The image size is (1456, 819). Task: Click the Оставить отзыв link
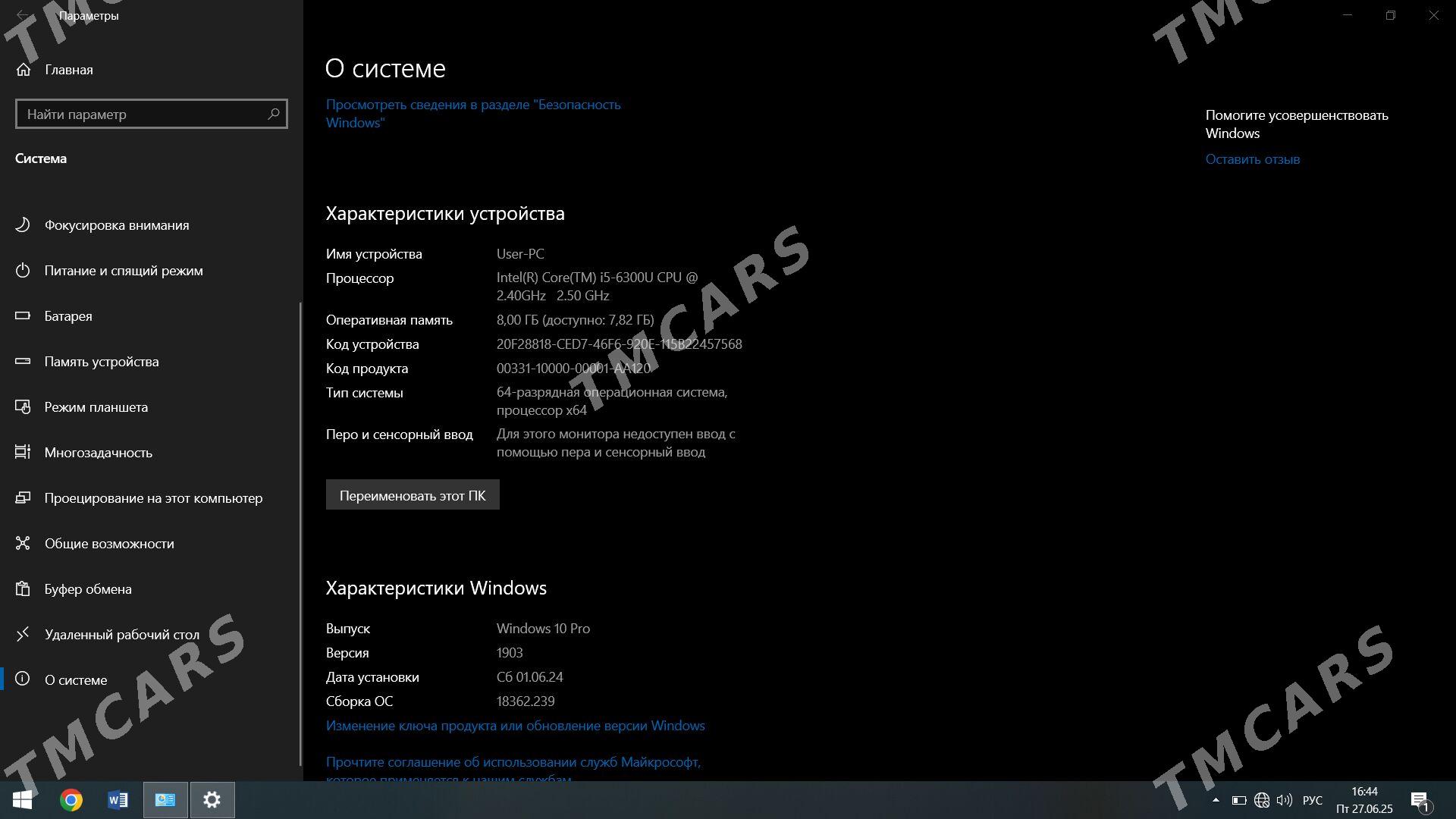pos(1253,158)
